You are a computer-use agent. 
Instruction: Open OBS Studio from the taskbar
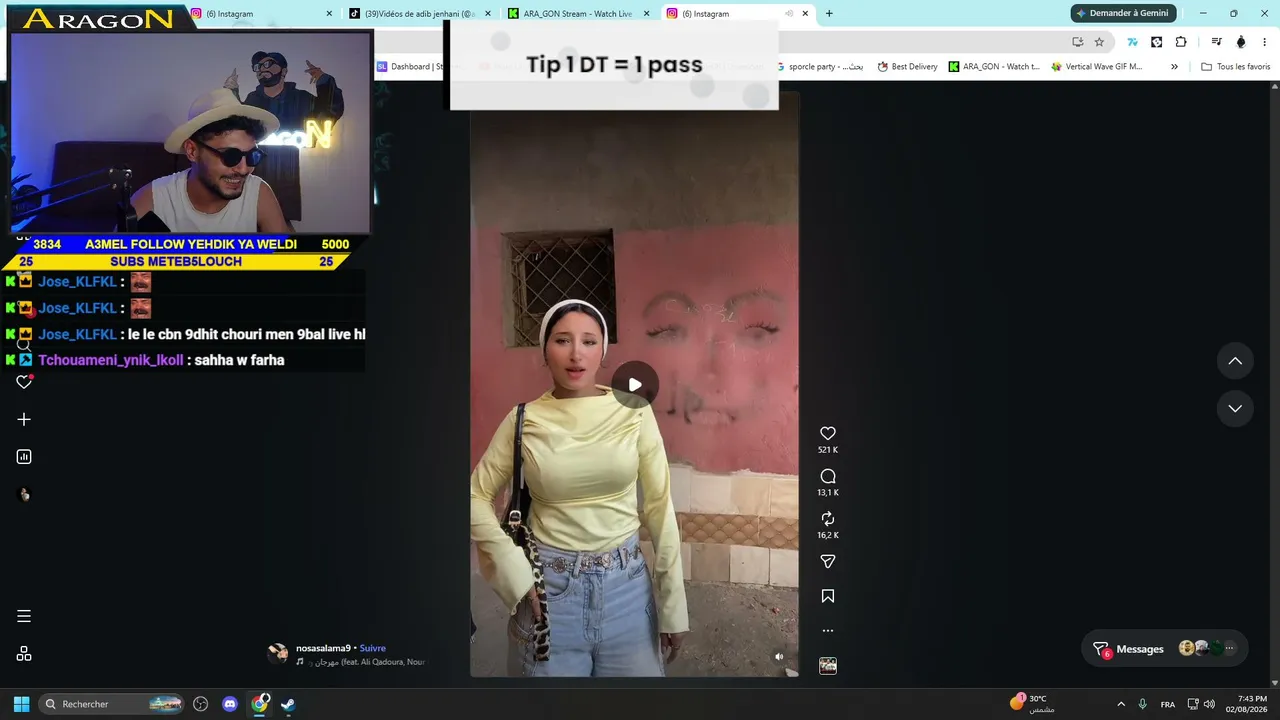point(201,704)
